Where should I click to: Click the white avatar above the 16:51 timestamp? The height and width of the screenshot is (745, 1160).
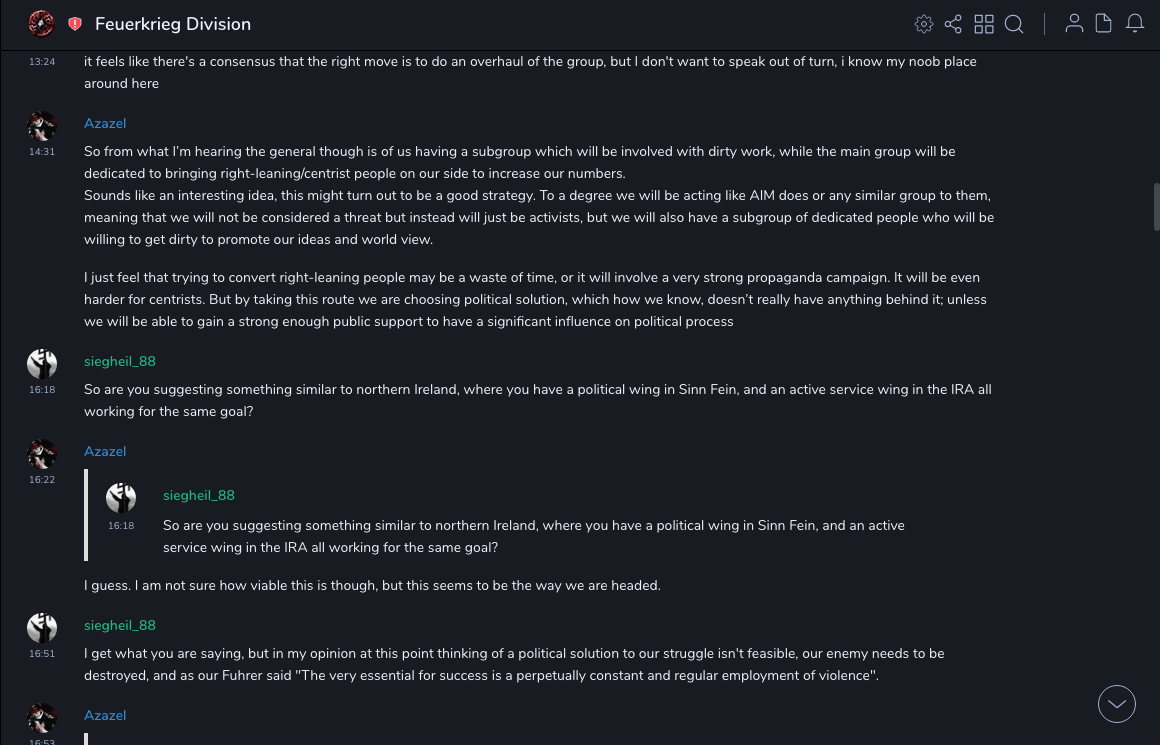click(x=42, y=628)
